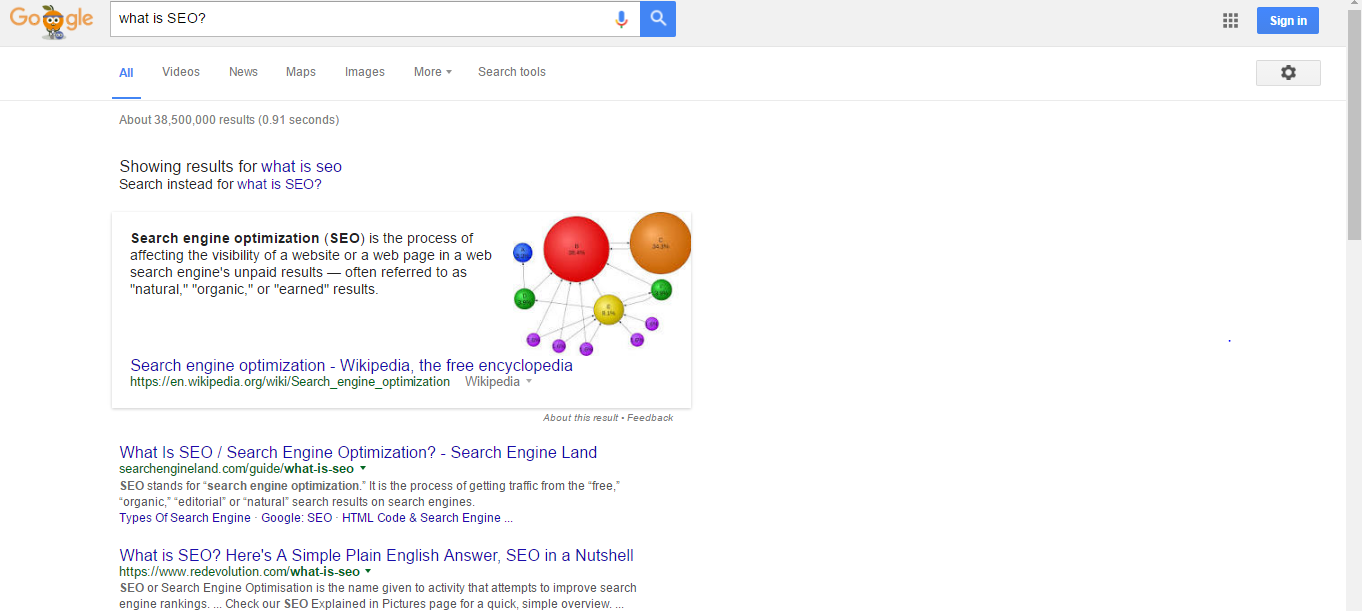The image size is (1362, 611).
Task: Switch to the News tab
Action: (x=243, y=71)
